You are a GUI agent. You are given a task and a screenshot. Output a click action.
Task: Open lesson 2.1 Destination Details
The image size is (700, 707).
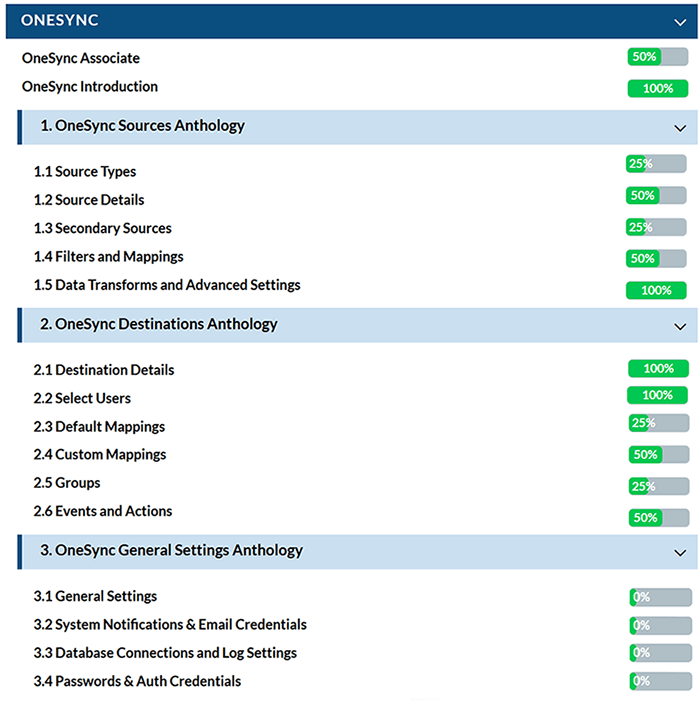(104, 370)
